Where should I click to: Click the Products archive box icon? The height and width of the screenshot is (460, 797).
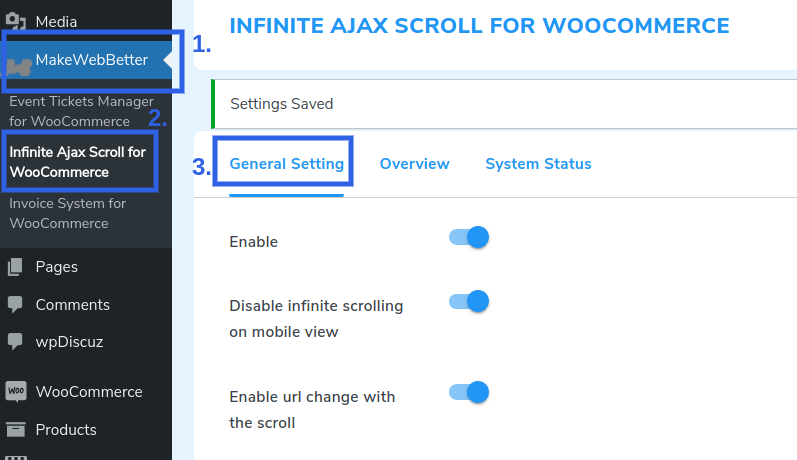pyautogui.click(x=15, y=430)
